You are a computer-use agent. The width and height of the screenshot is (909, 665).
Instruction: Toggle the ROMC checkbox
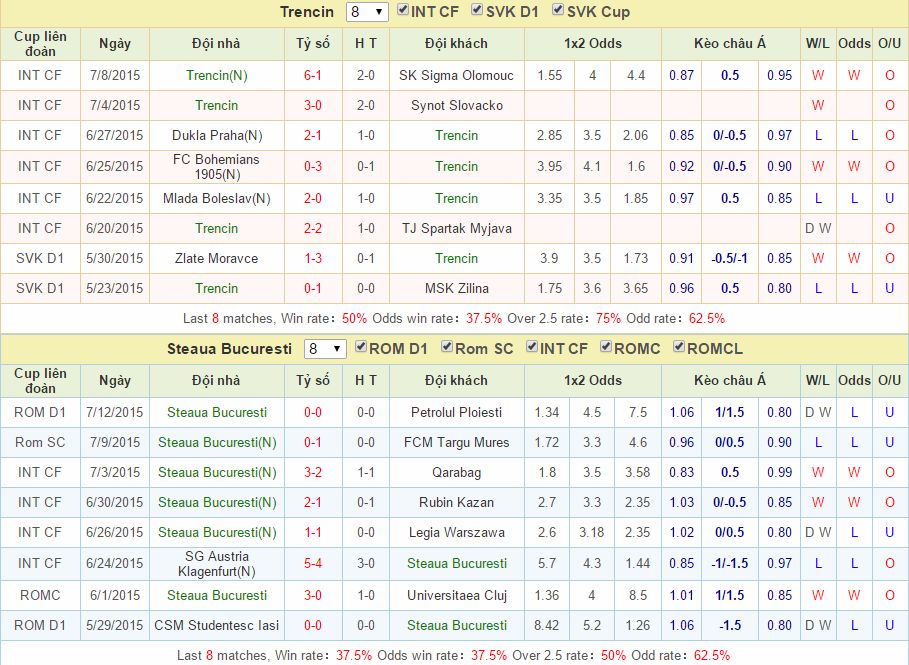point(606,347)
